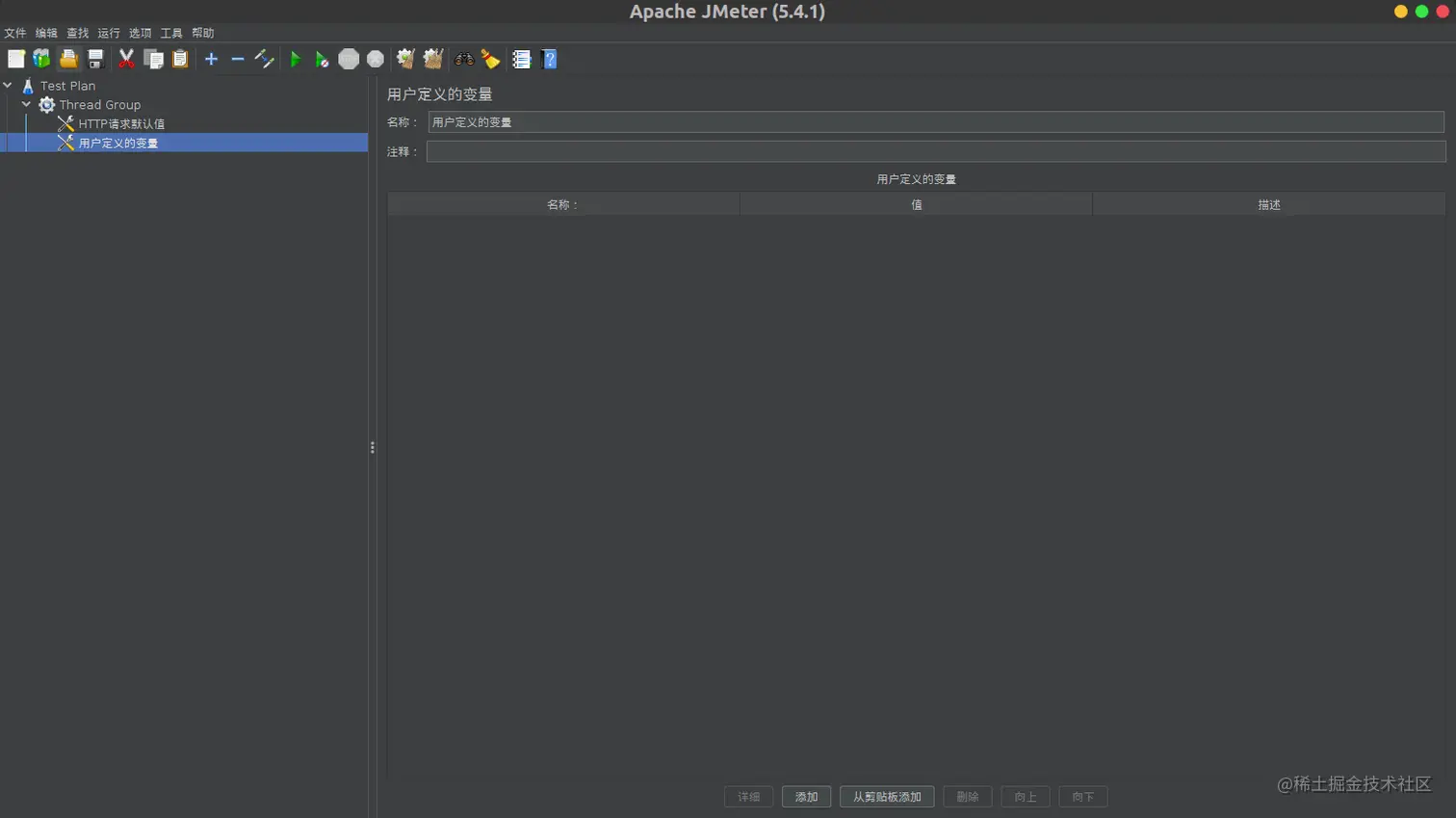The width and height of the screenshot is (1456, 818).
Task: Open the 文件 menu
Action: [x=15, y=33]
